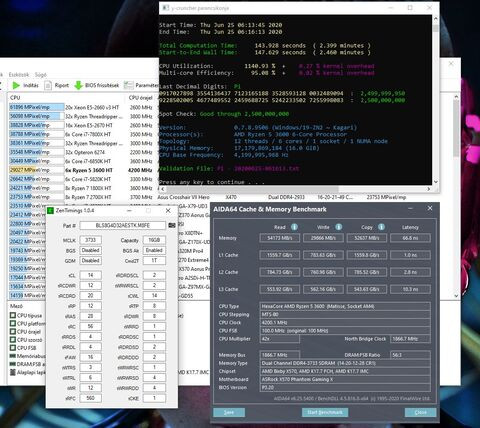Click the CPU szorzó row icon
Image resolution: width=480 pixels, height=428 pixels.
(x=13, y=340)
